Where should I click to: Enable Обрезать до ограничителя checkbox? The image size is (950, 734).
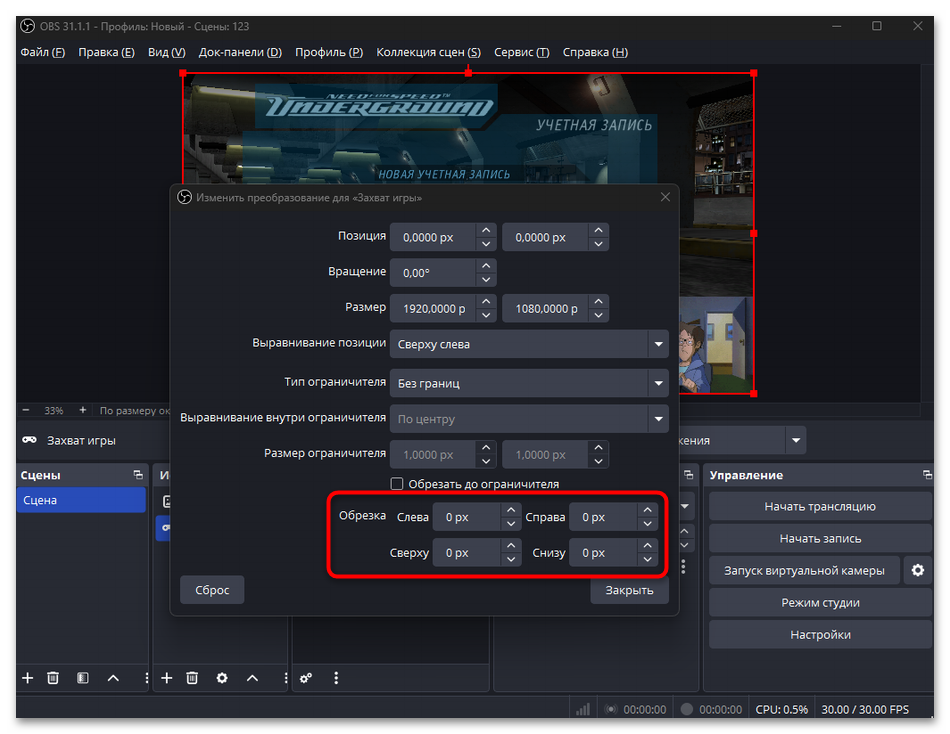click(397, 484)
